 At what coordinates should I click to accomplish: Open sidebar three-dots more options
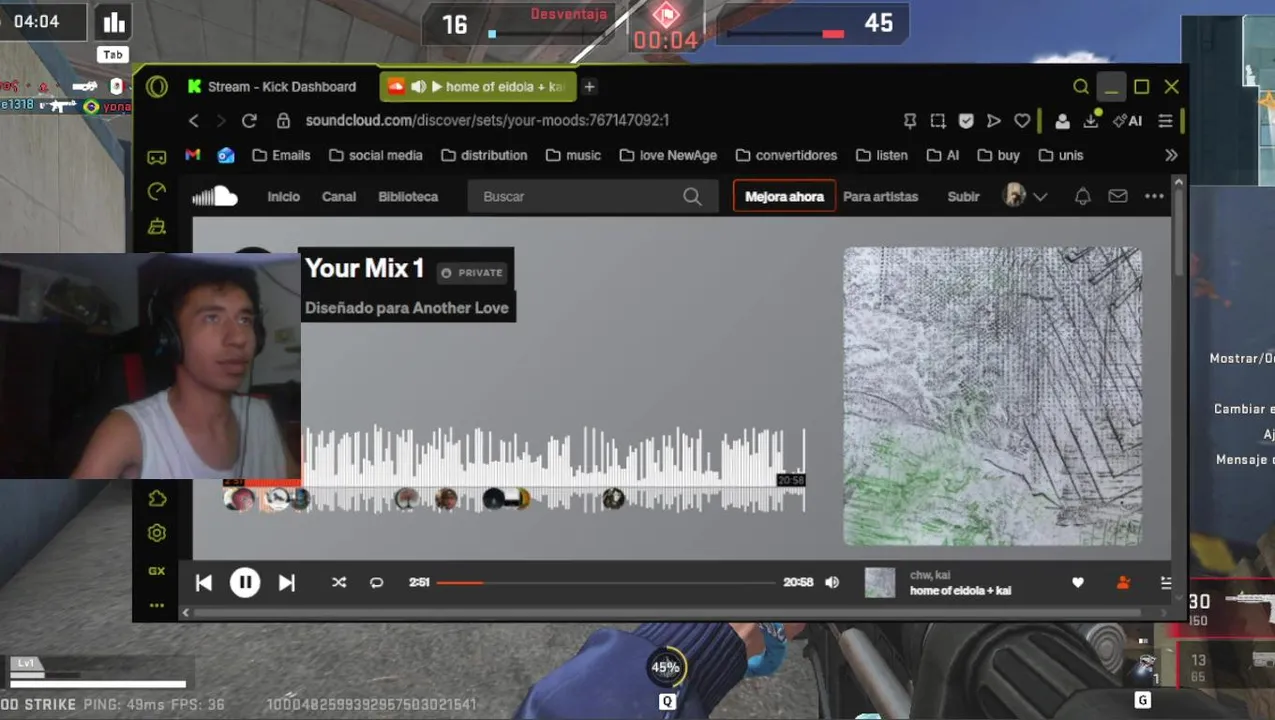pos(157,605)
